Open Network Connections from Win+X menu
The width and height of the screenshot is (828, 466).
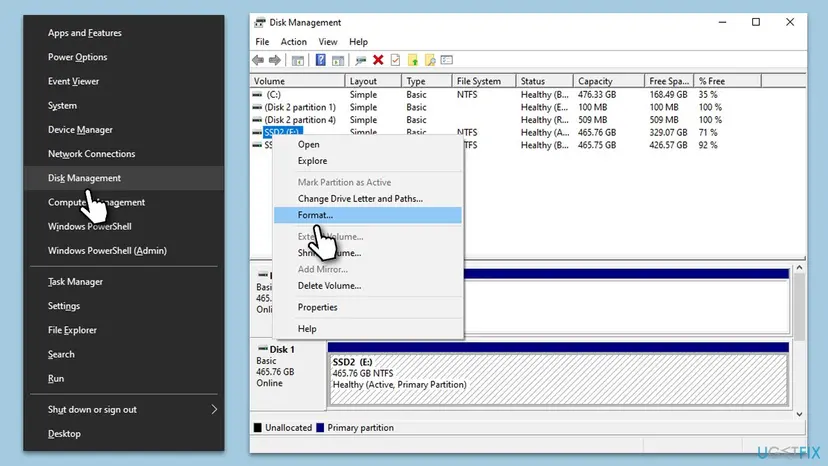124,154
